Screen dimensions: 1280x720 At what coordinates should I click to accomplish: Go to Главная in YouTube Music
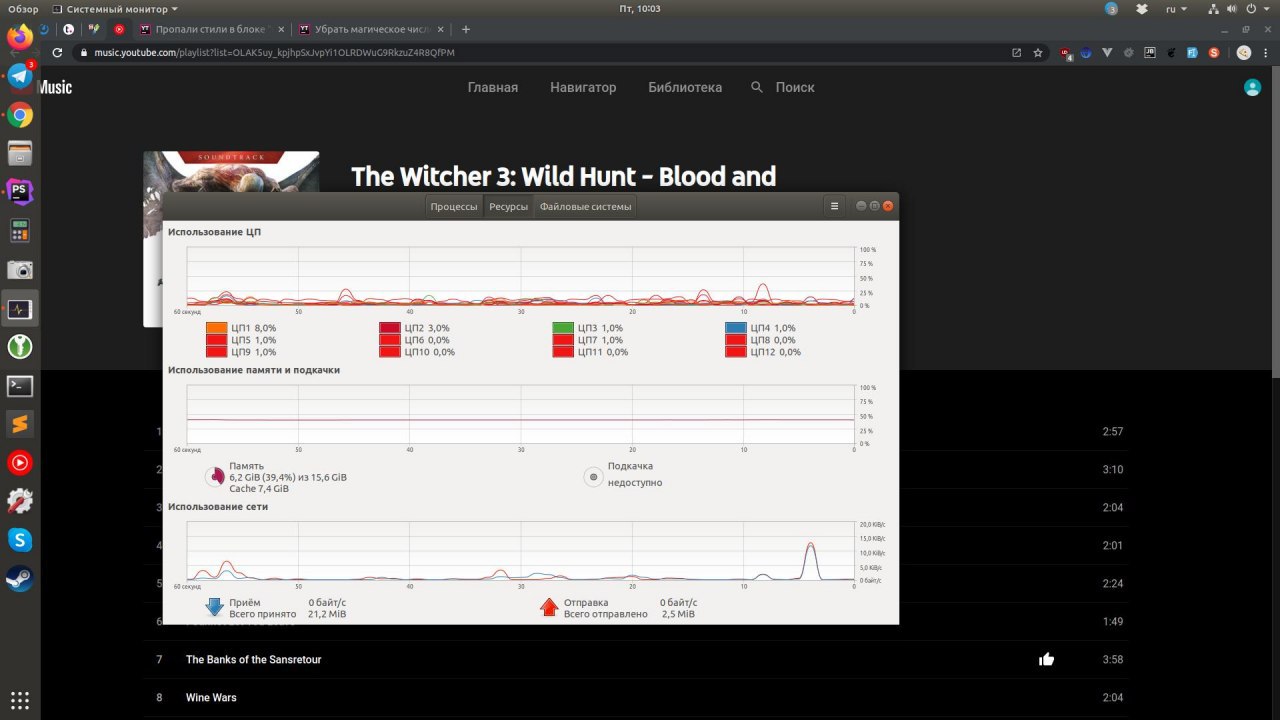tap(493, 88)
